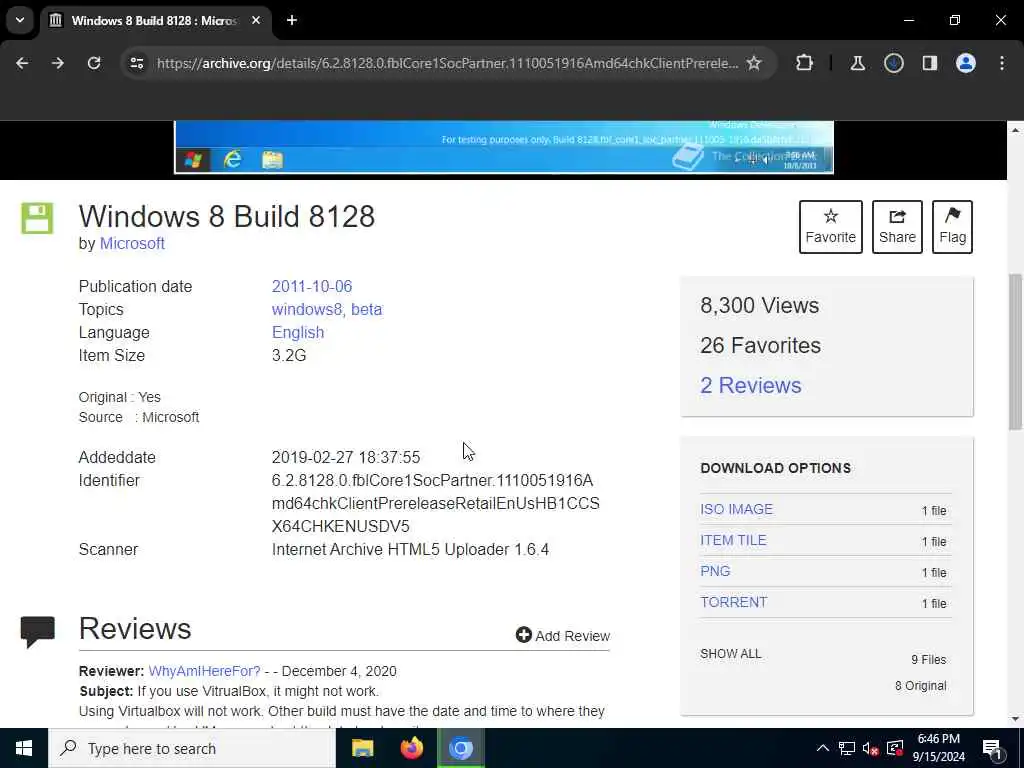Open the 2011-10-06 publication date link

tap(312, 287)
